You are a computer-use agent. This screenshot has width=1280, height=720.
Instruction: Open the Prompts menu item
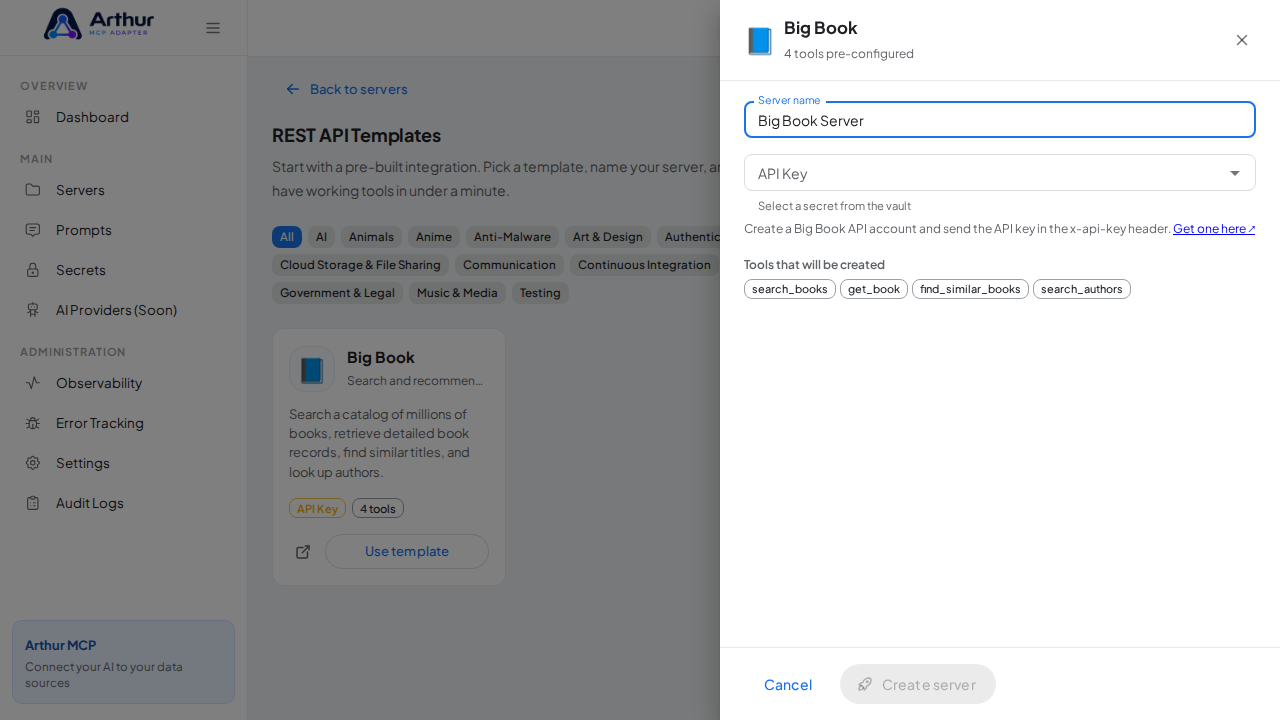pyautogui.click(x=124, y=230)
